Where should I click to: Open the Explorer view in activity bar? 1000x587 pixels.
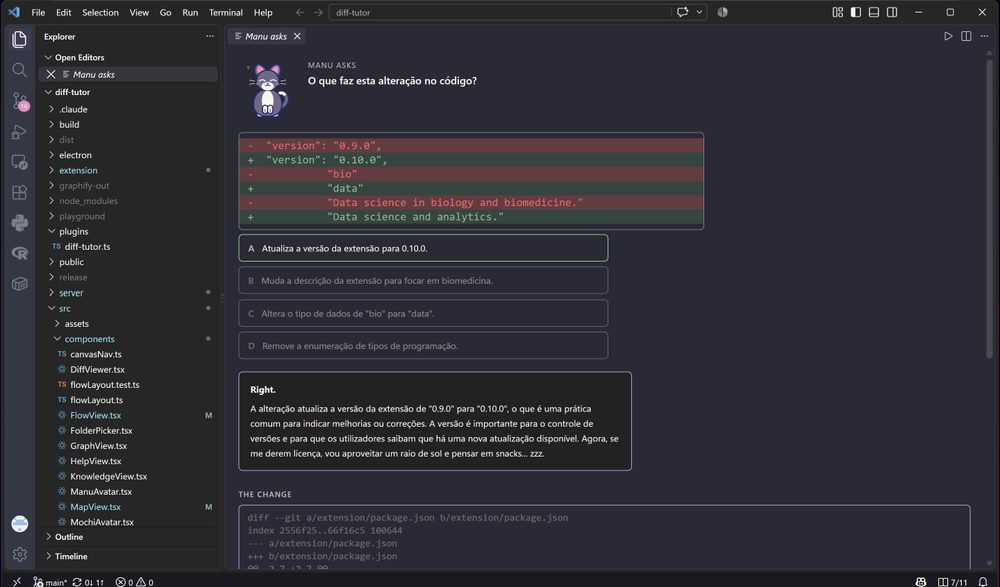coord(19,39)
